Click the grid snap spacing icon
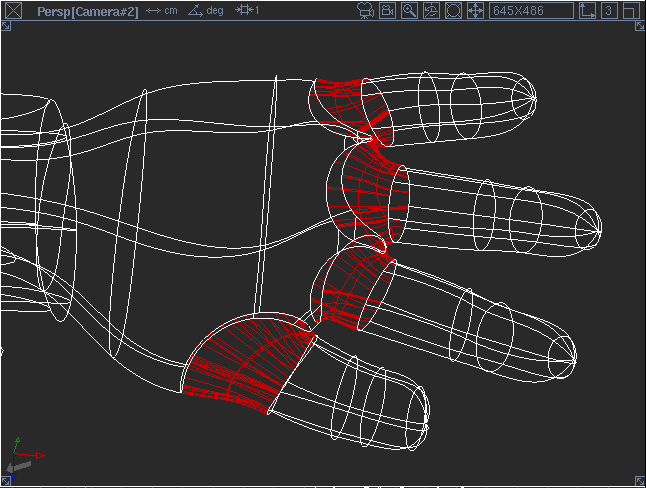646x488 pixels. (x=247, y=10)
